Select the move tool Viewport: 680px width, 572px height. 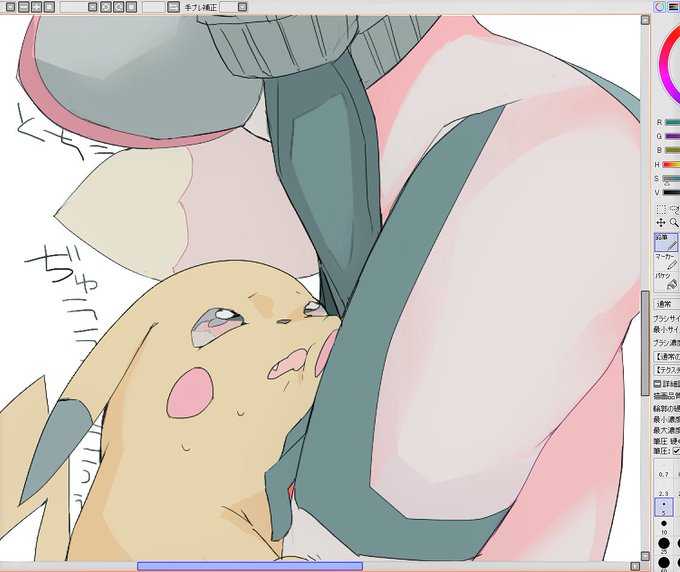(x=661, y=223)
